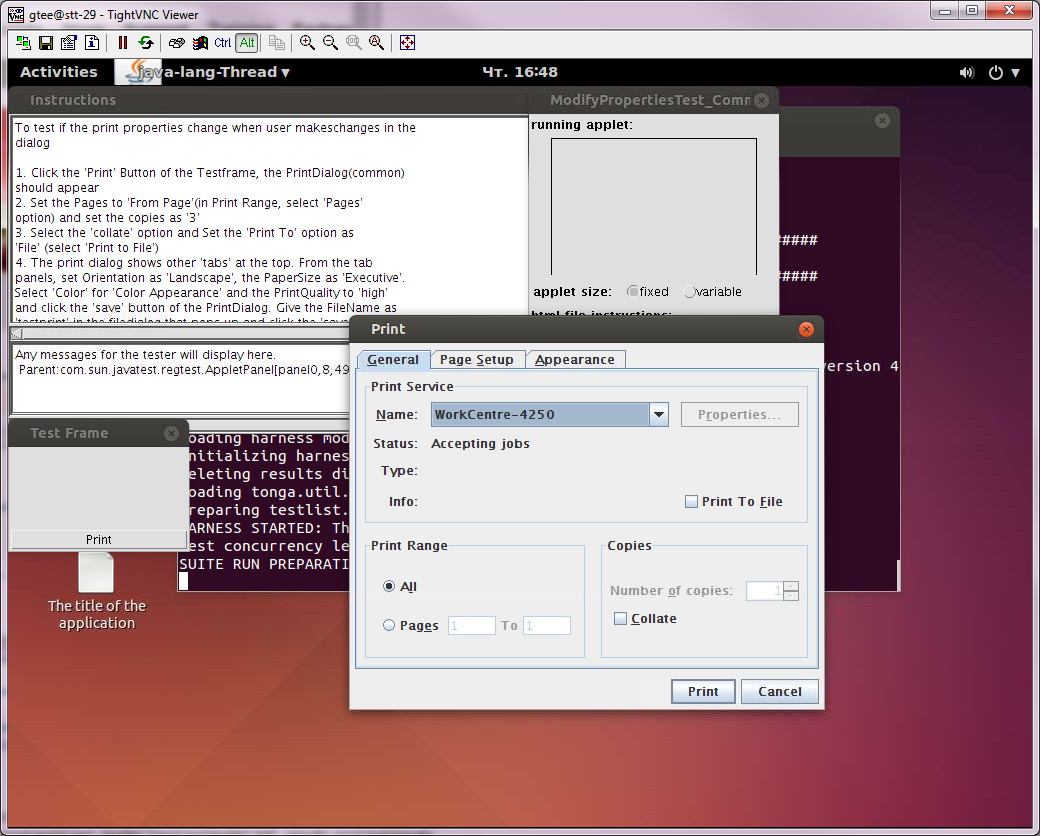The width and height of the screenshot is (1040, 836).
Task: Click the New connection toolbar icon
Action: pyautogui.click(x=22, y=43)
